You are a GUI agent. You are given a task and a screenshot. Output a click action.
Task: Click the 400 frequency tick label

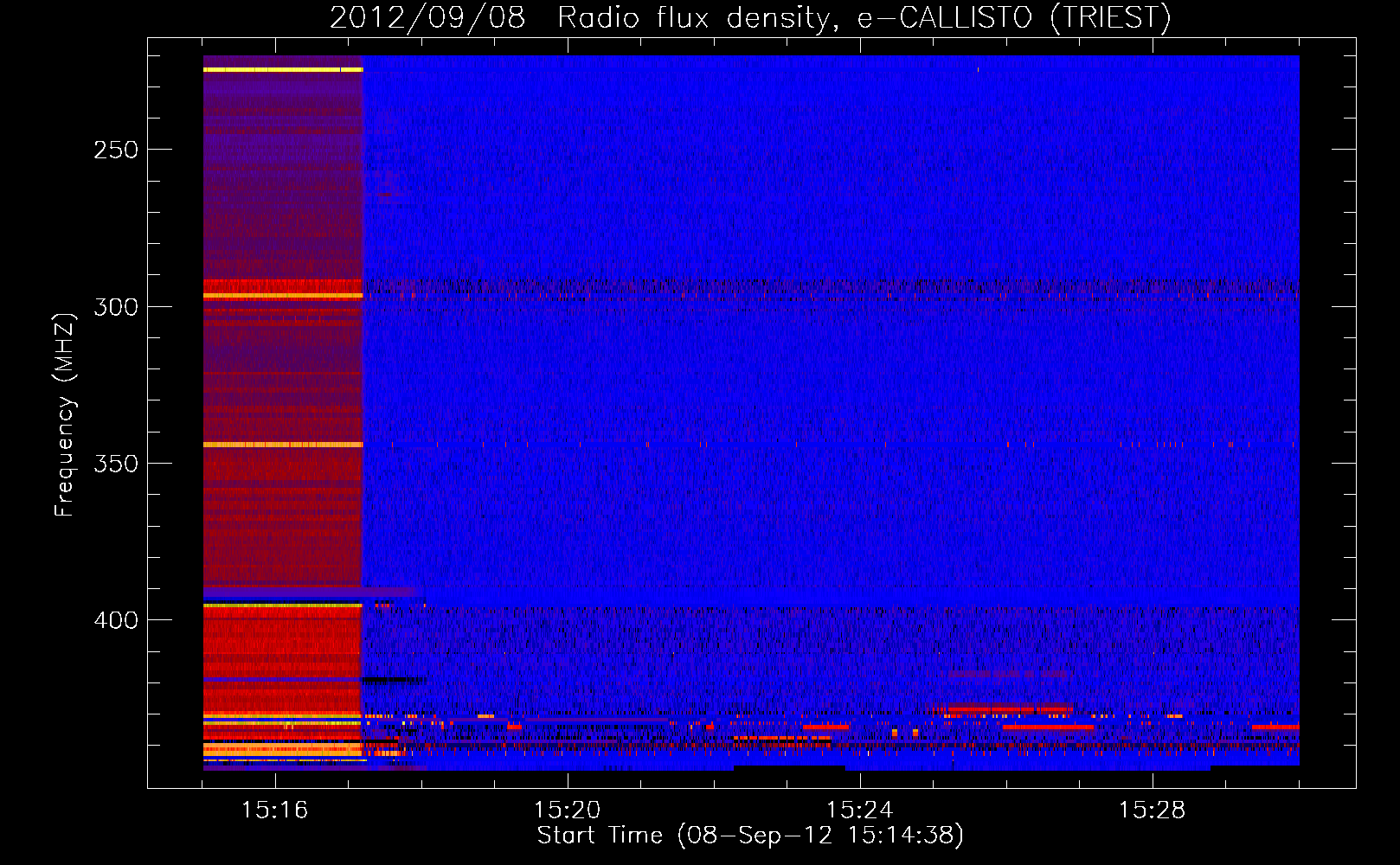pos(116,620)
